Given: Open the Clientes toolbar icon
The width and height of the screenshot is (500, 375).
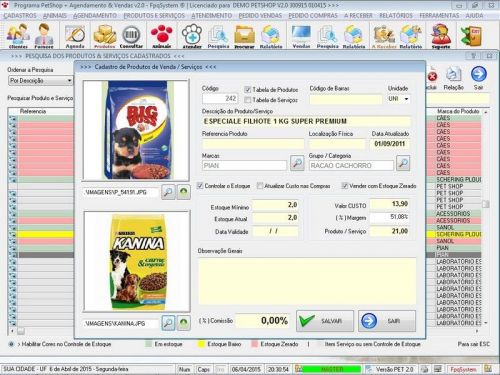Looking at the screenshot, I should pos(18,36).
